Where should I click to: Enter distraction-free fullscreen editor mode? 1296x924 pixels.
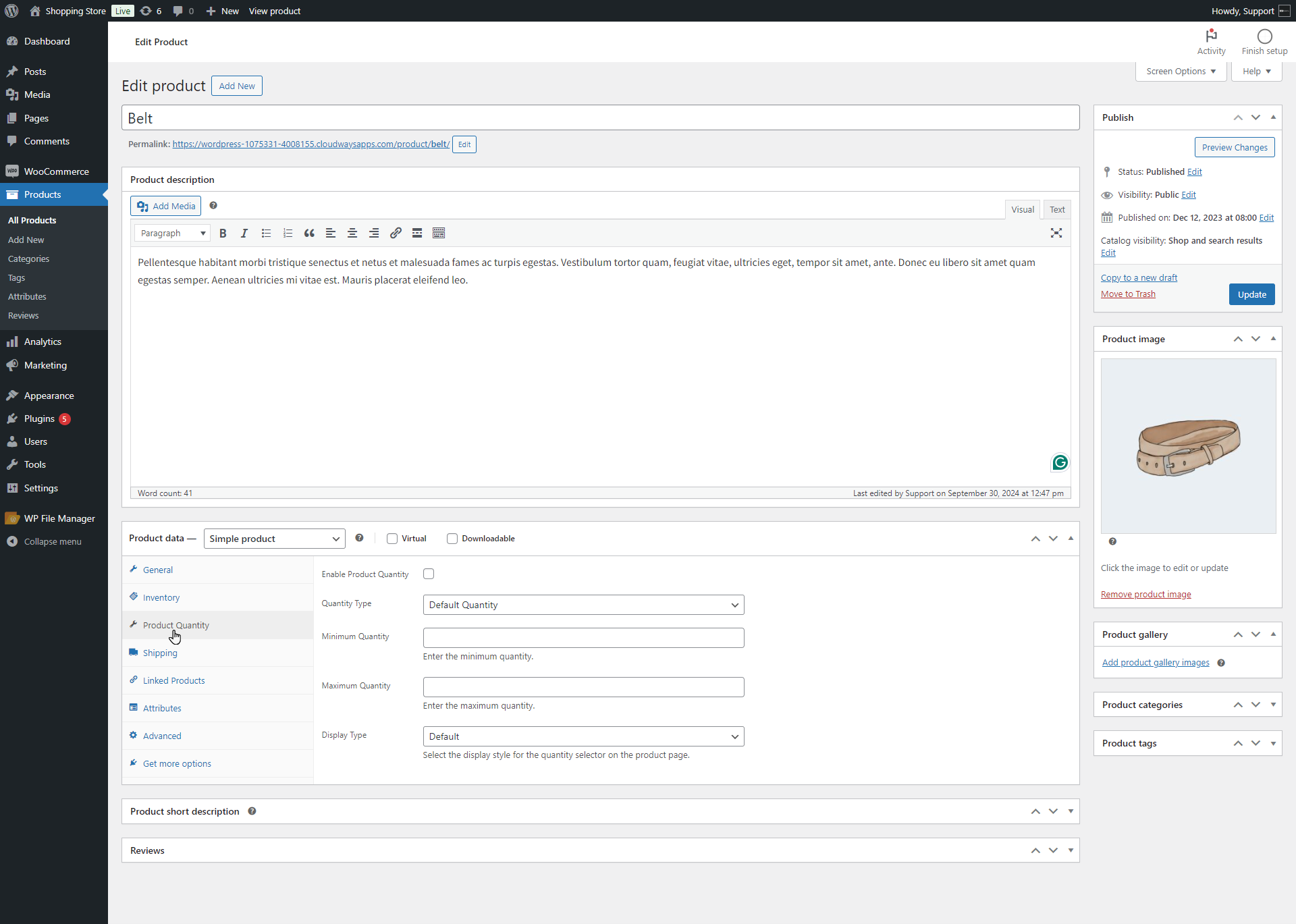(1056, 233)
